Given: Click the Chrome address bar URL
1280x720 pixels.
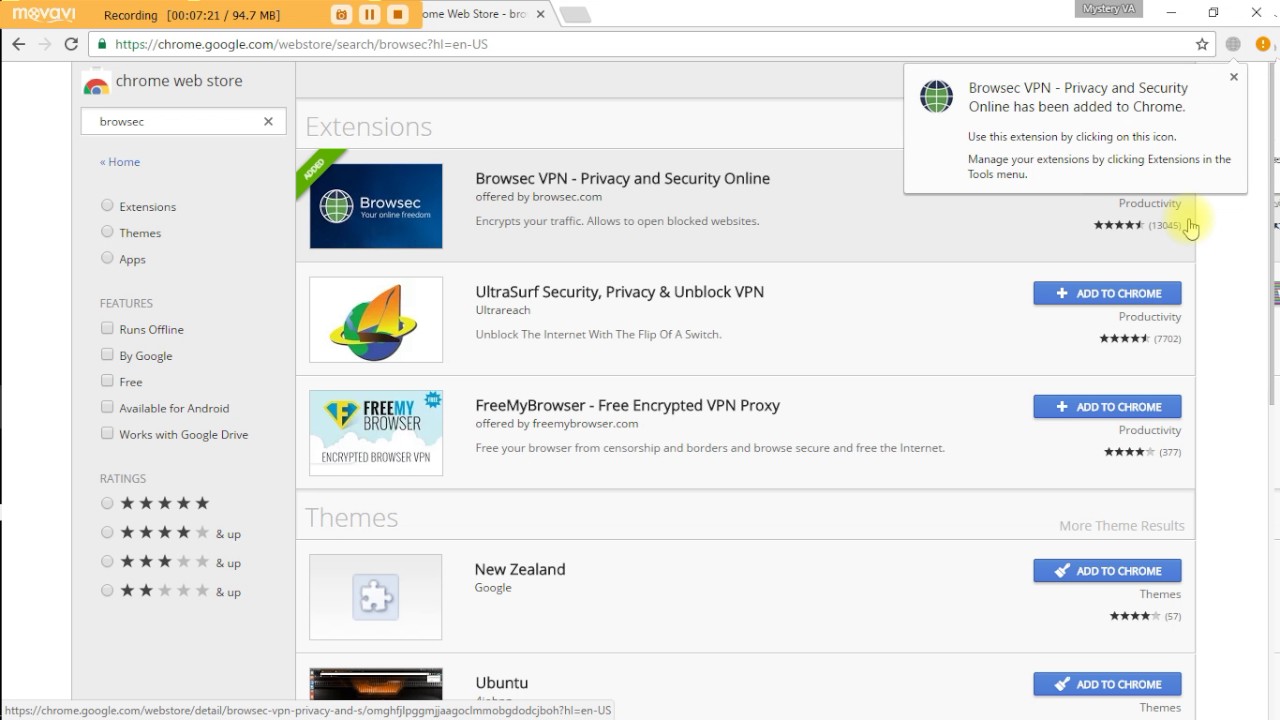Looking at the screenshot, I should pos(301,44).
